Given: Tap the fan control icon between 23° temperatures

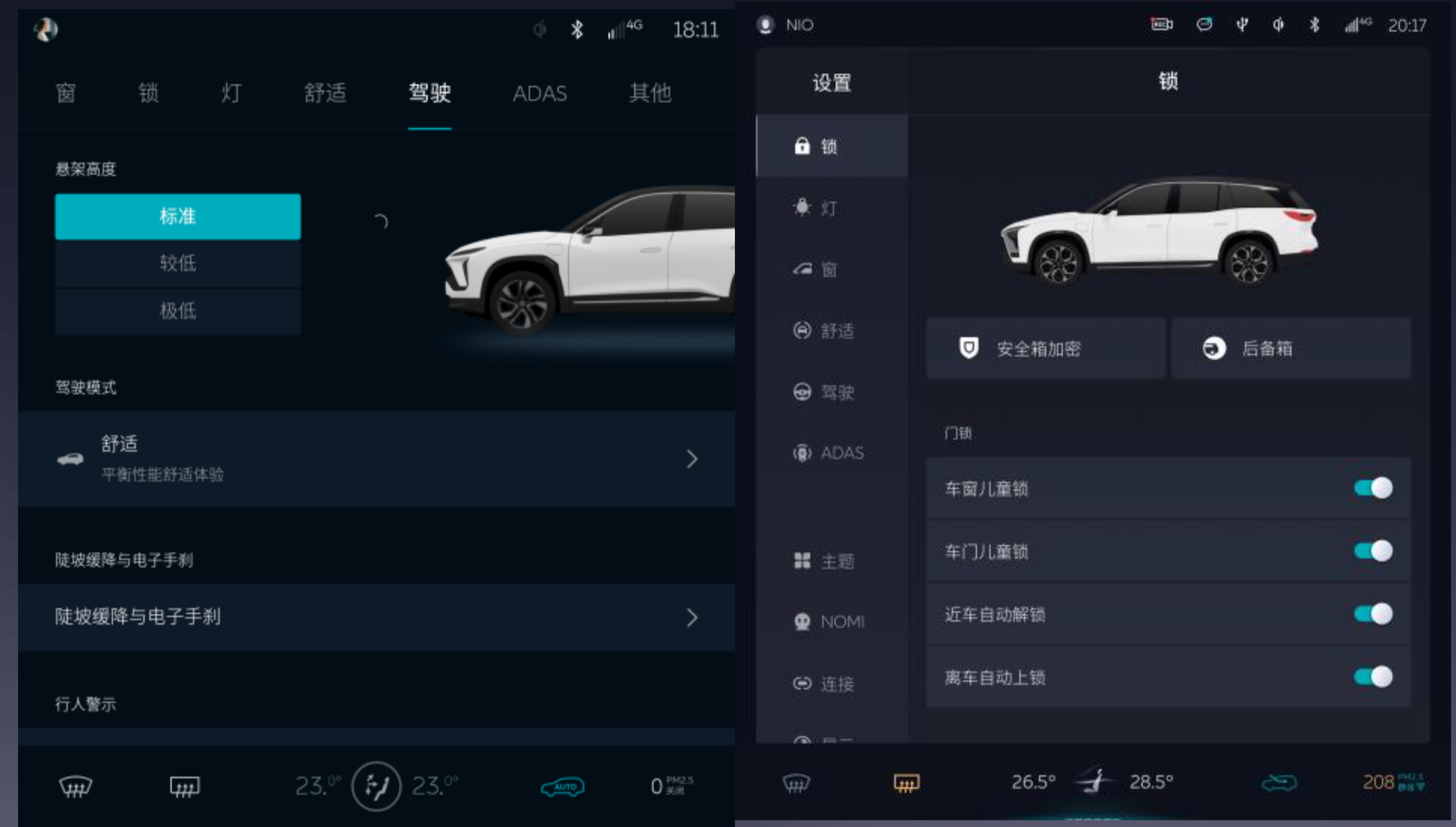Looking at the screenshot, I should coord(376,786).
